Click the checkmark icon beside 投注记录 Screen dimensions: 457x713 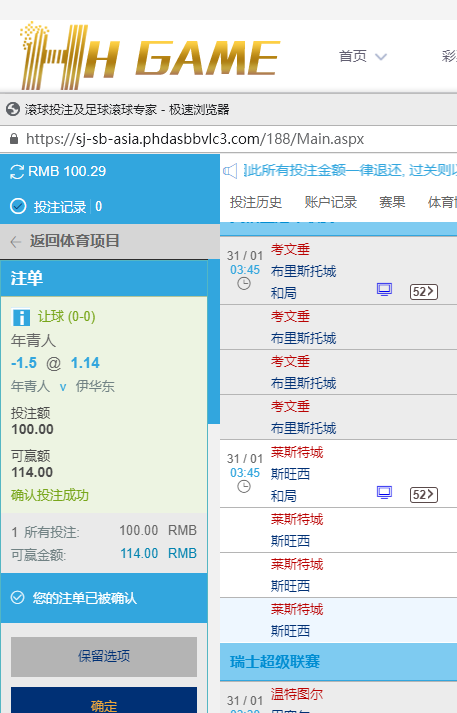[18, 206]
